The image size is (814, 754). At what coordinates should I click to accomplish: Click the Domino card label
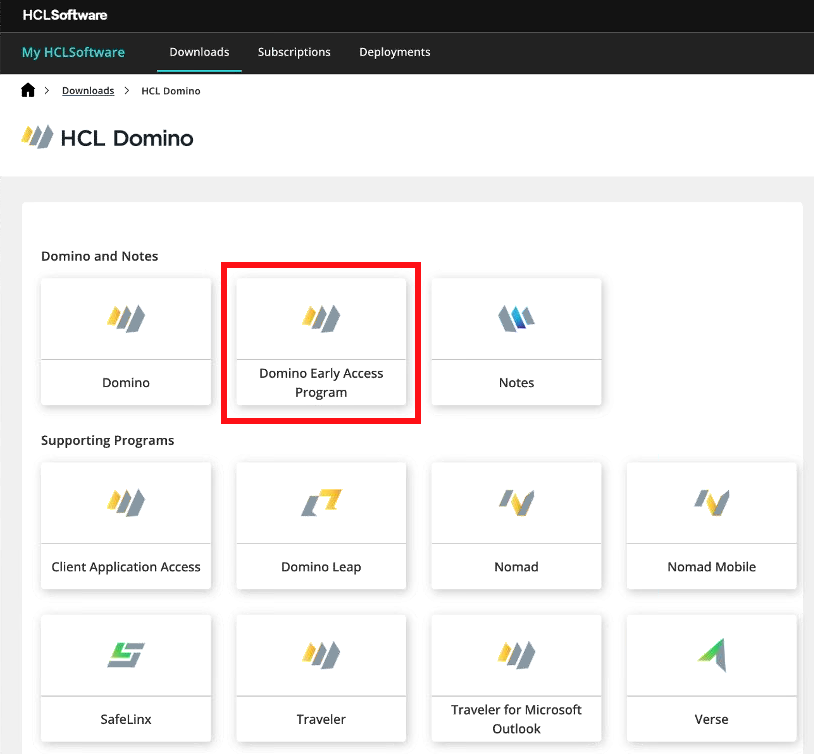point(126,383)
